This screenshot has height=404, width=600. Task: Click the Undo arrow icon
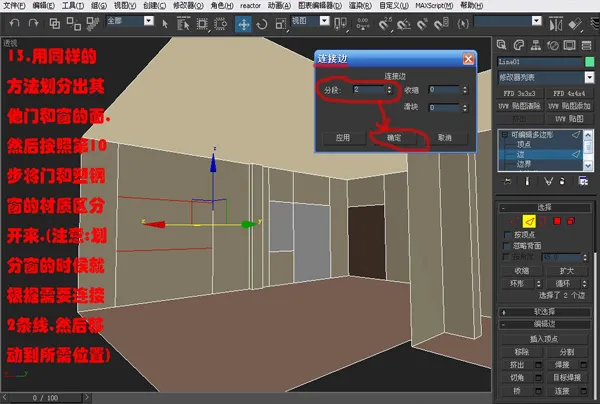[x=15, y=23]
